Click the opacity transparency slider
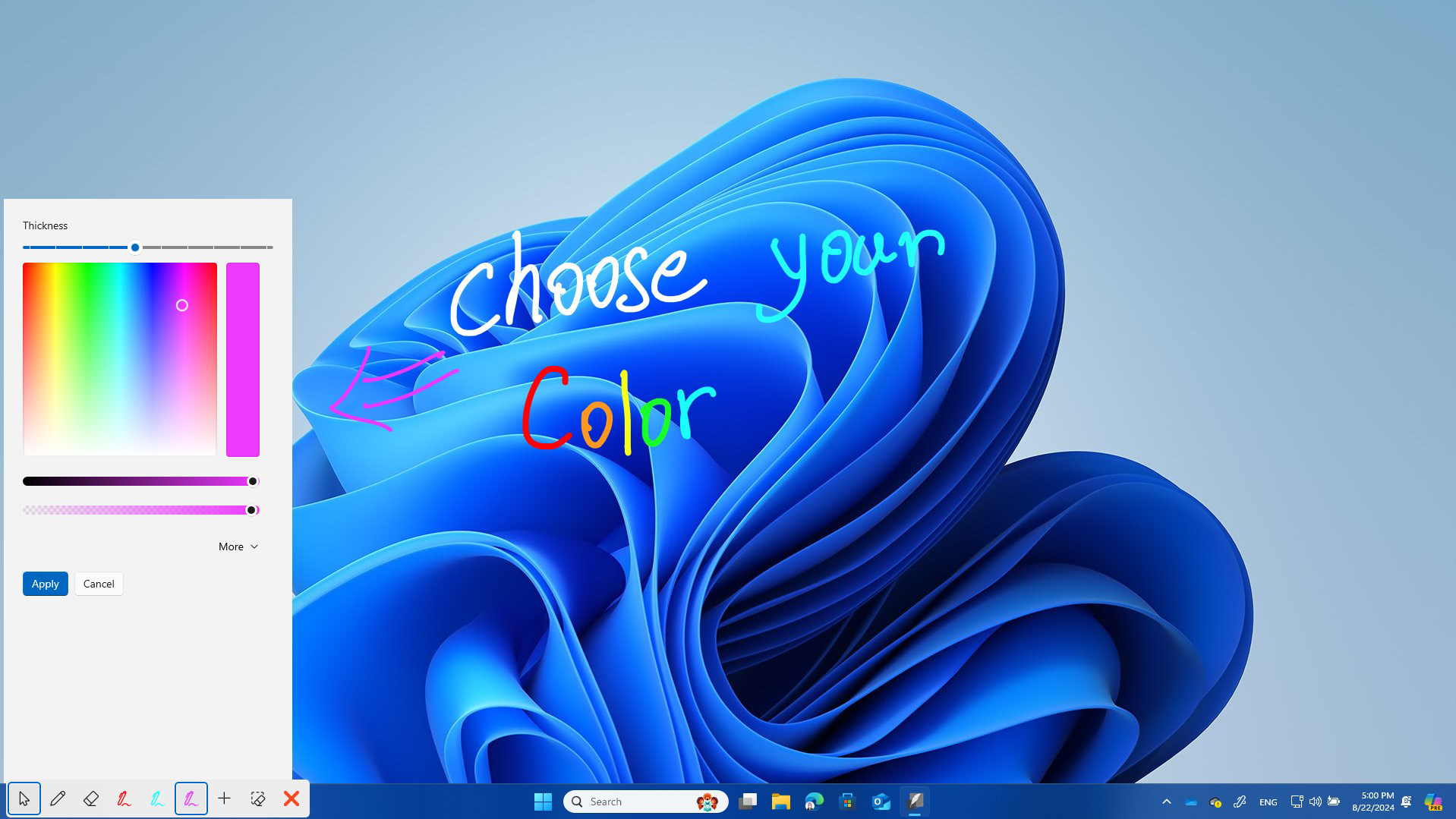Screen dimensions: 1456x819 (x=141, y=510)
